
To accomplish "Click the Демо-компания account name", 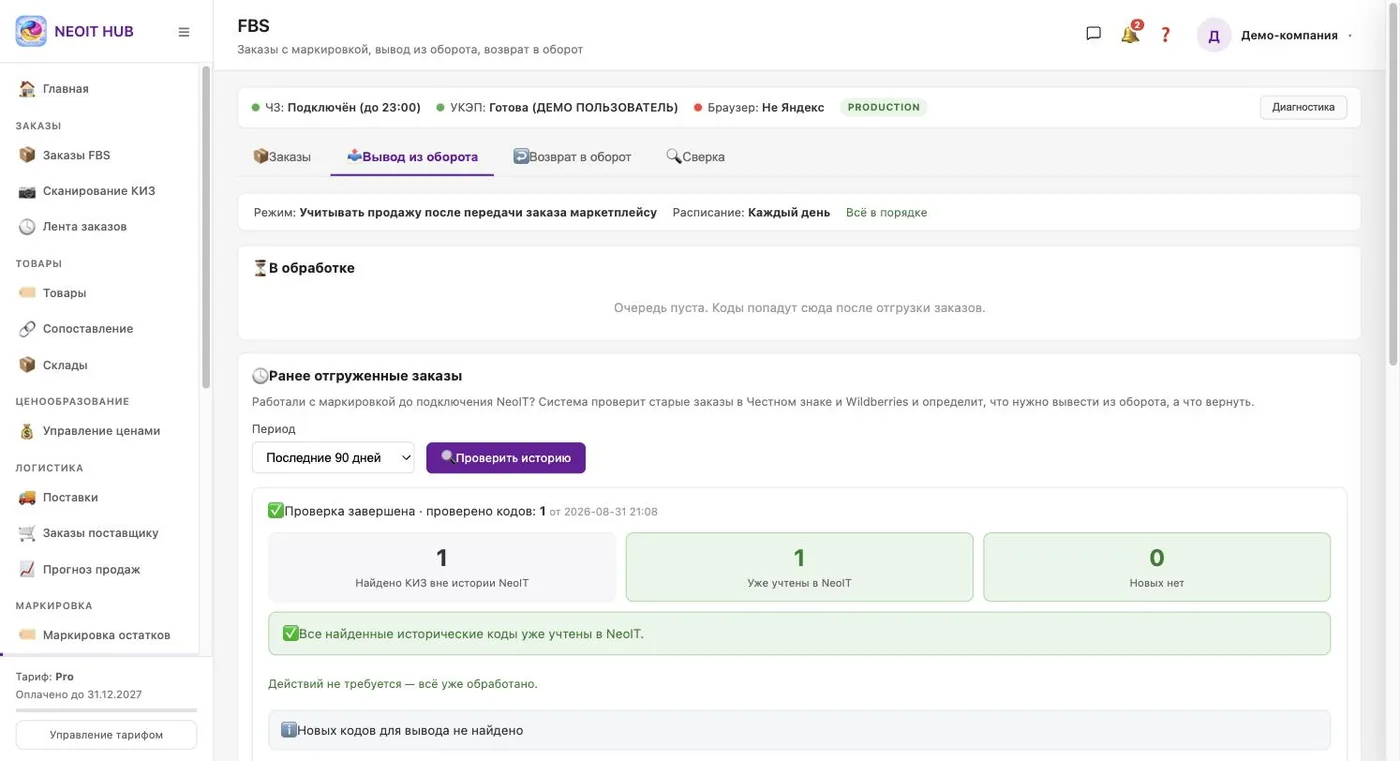I will pos(1289,35).
